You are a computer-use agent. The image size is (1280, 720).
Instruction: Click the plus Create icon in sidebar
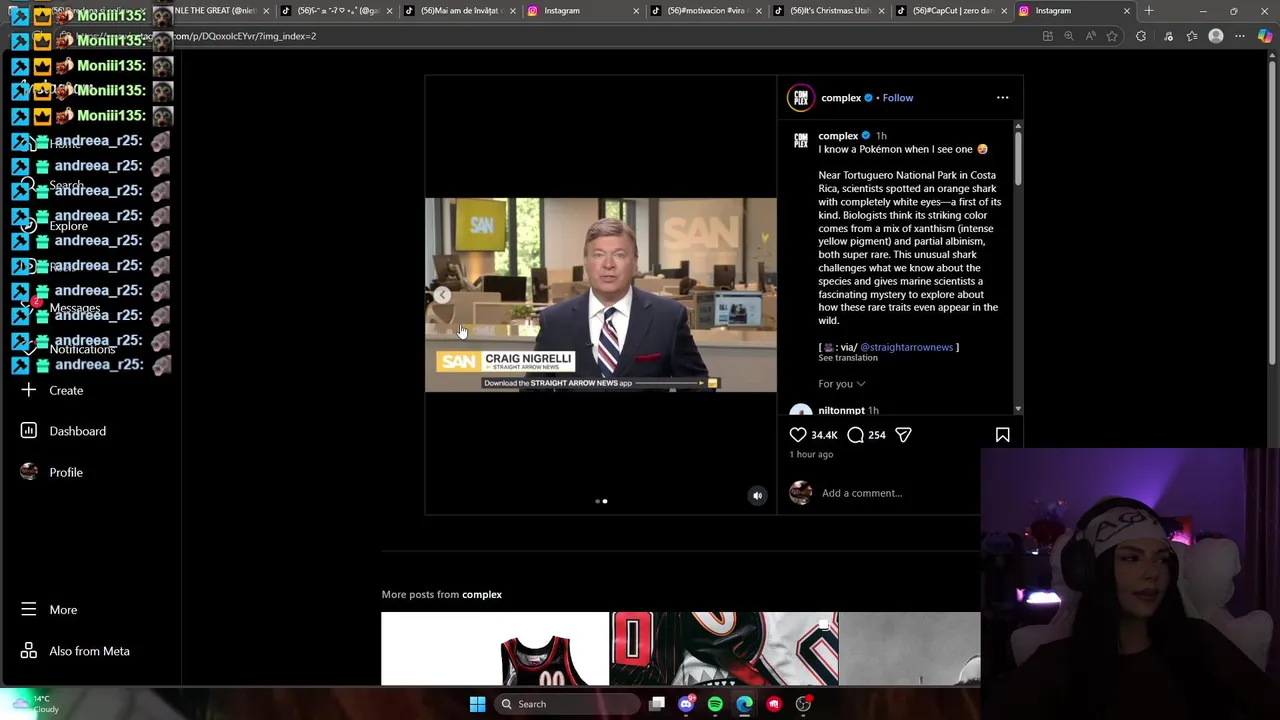[29, 390]
